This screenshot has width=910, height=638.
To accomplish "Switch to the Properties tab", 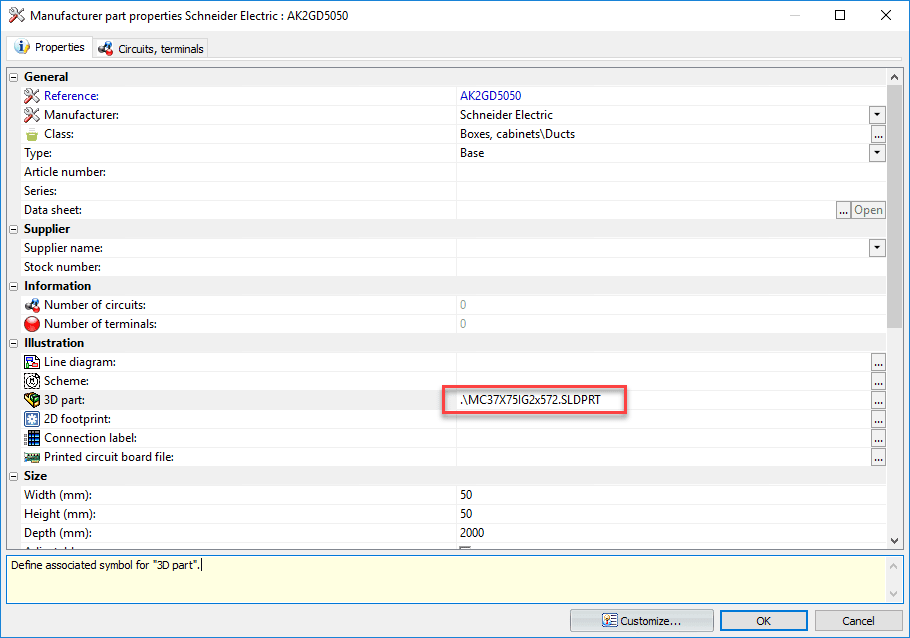I will (x=49, y=47).
